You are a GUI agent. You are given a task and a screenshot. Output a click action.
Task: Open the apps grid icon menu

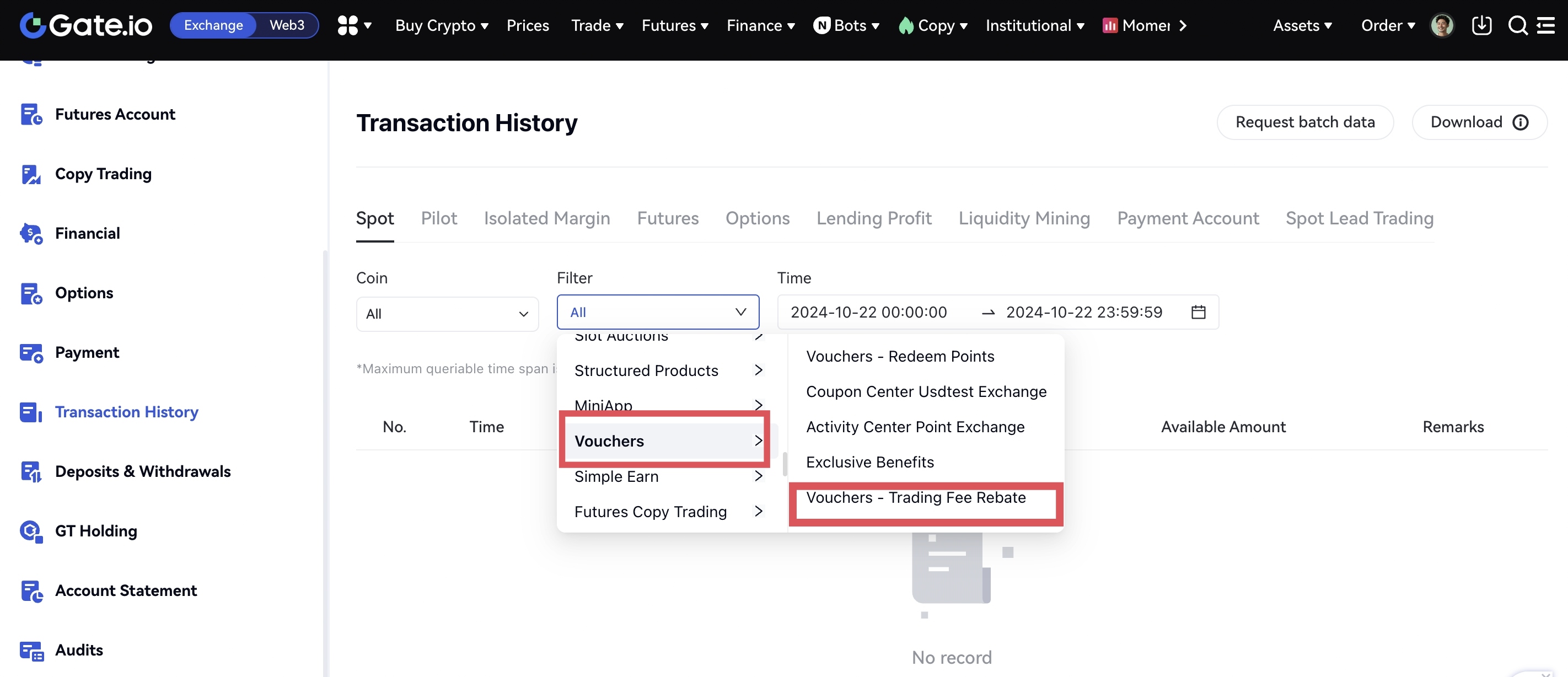[x=347, y=25]
